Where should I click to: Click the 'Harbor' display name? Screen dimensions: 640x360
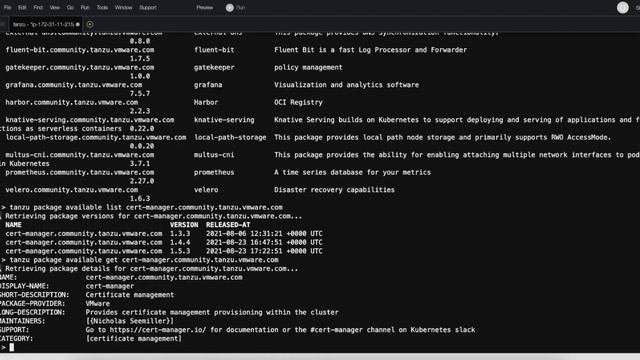coord(206,102)
